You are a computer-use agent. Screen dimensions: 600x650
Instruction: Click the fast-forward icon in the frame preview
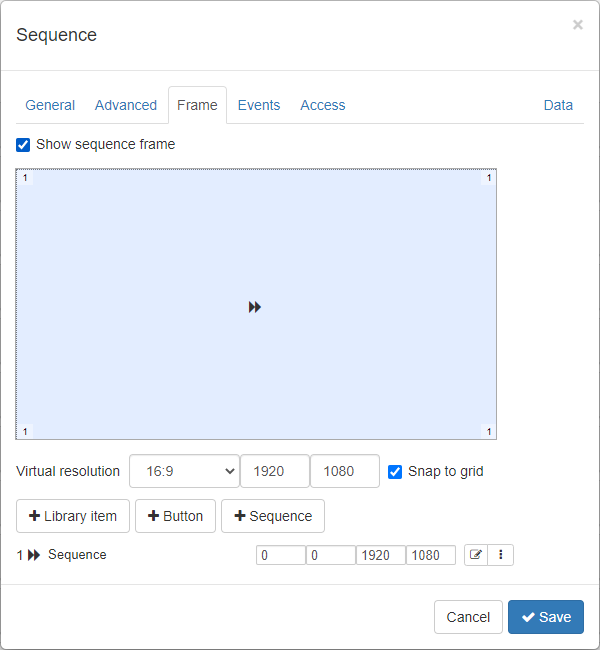point(255,307)
